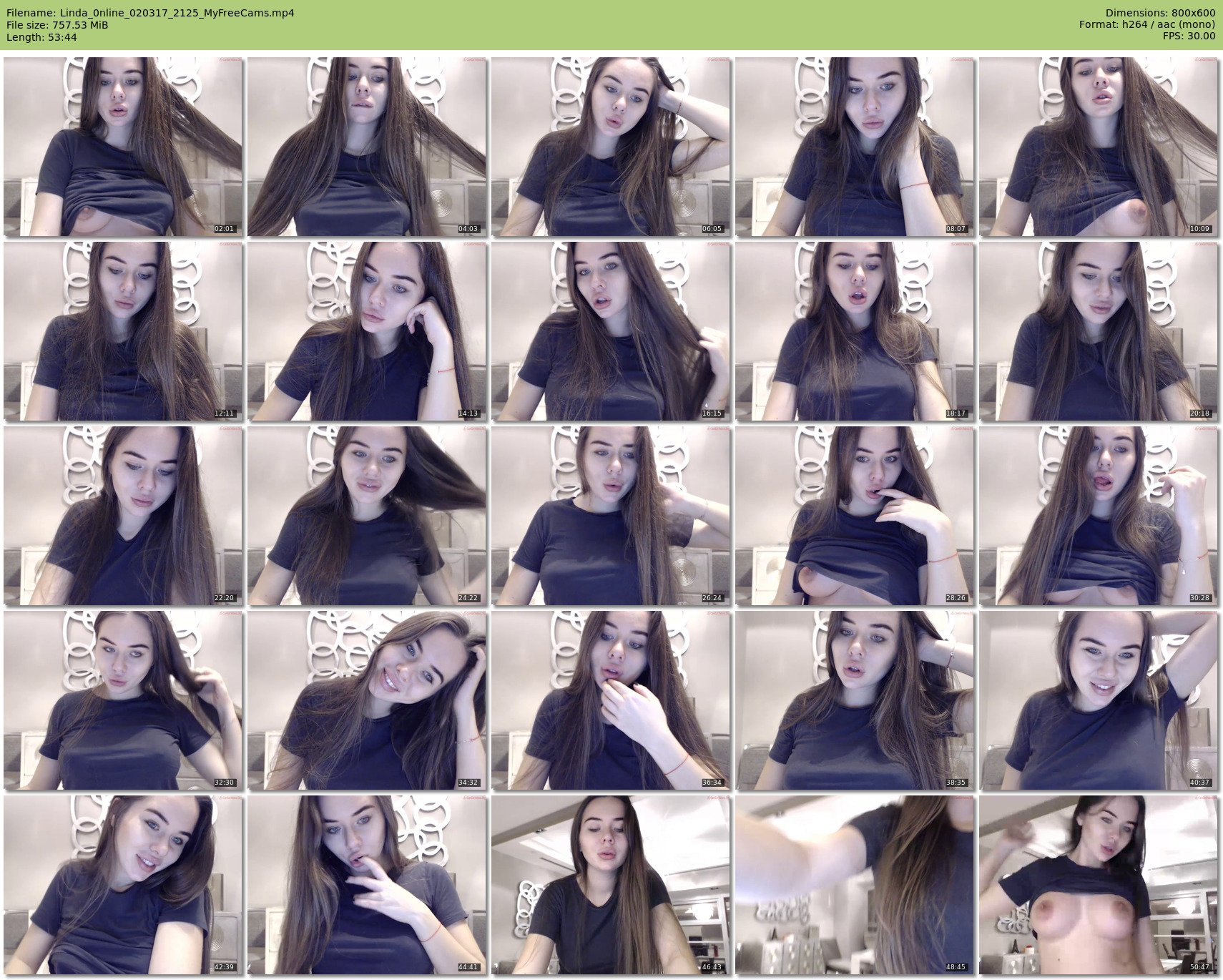The image size is (1223, 980).
Task: Open the frame timestamped 46:43
Action: (x=610, y=885)
